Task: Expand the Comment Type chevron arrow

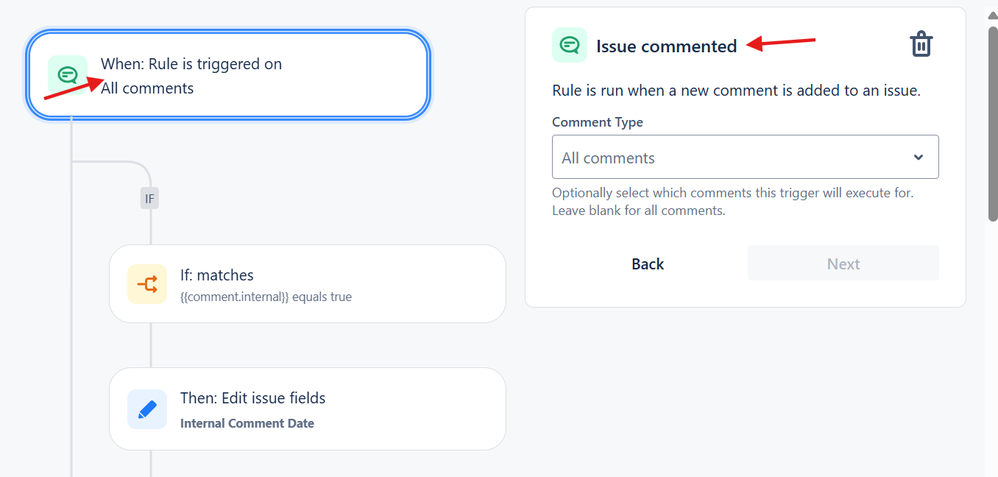Action: (918, 157)
